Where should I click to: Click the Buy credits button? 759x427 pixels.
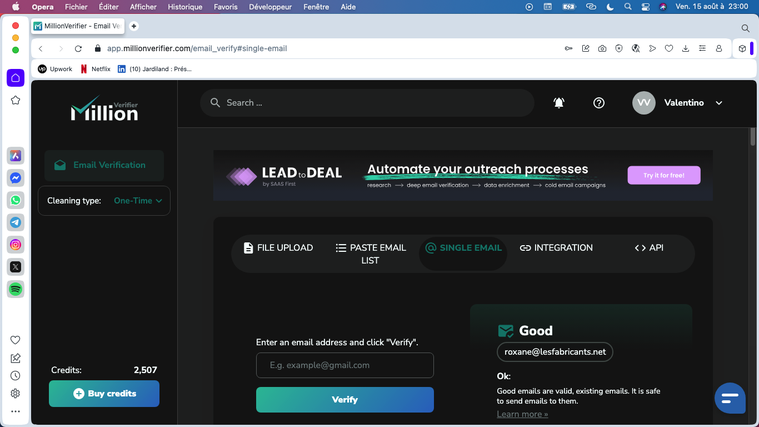[104, 394]
